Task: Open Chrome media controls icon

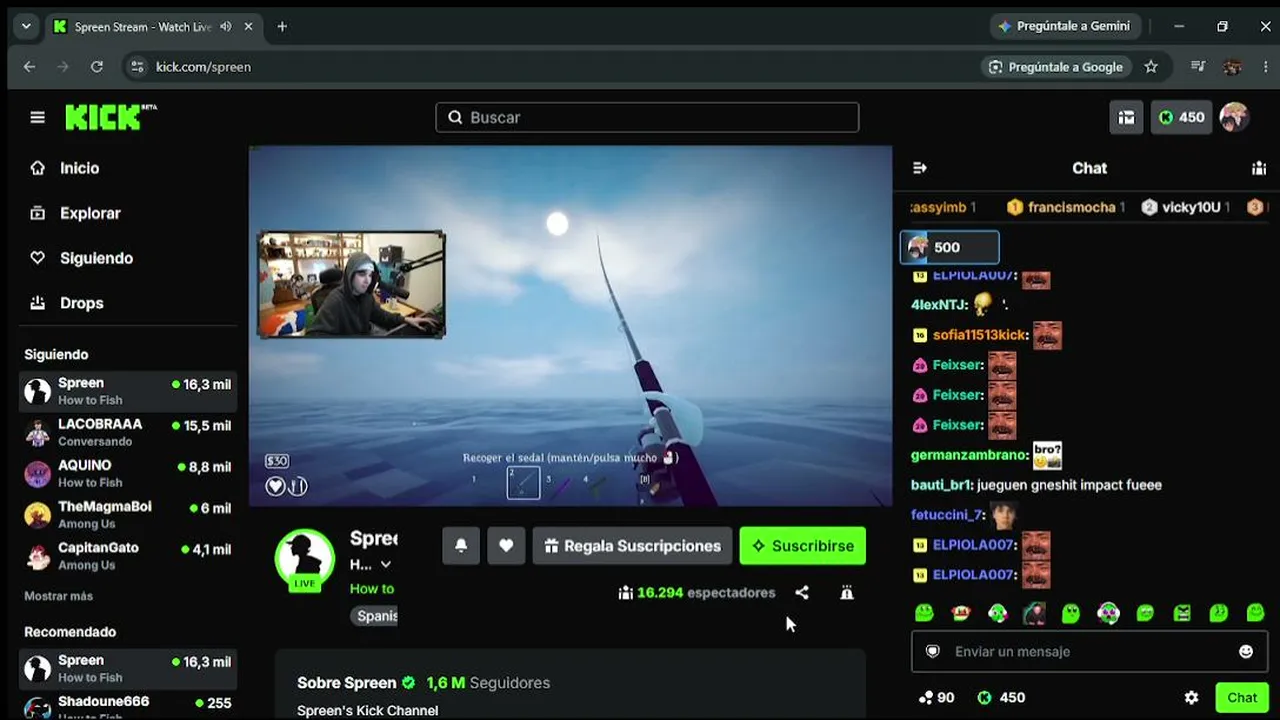Action: [1198, 67]
